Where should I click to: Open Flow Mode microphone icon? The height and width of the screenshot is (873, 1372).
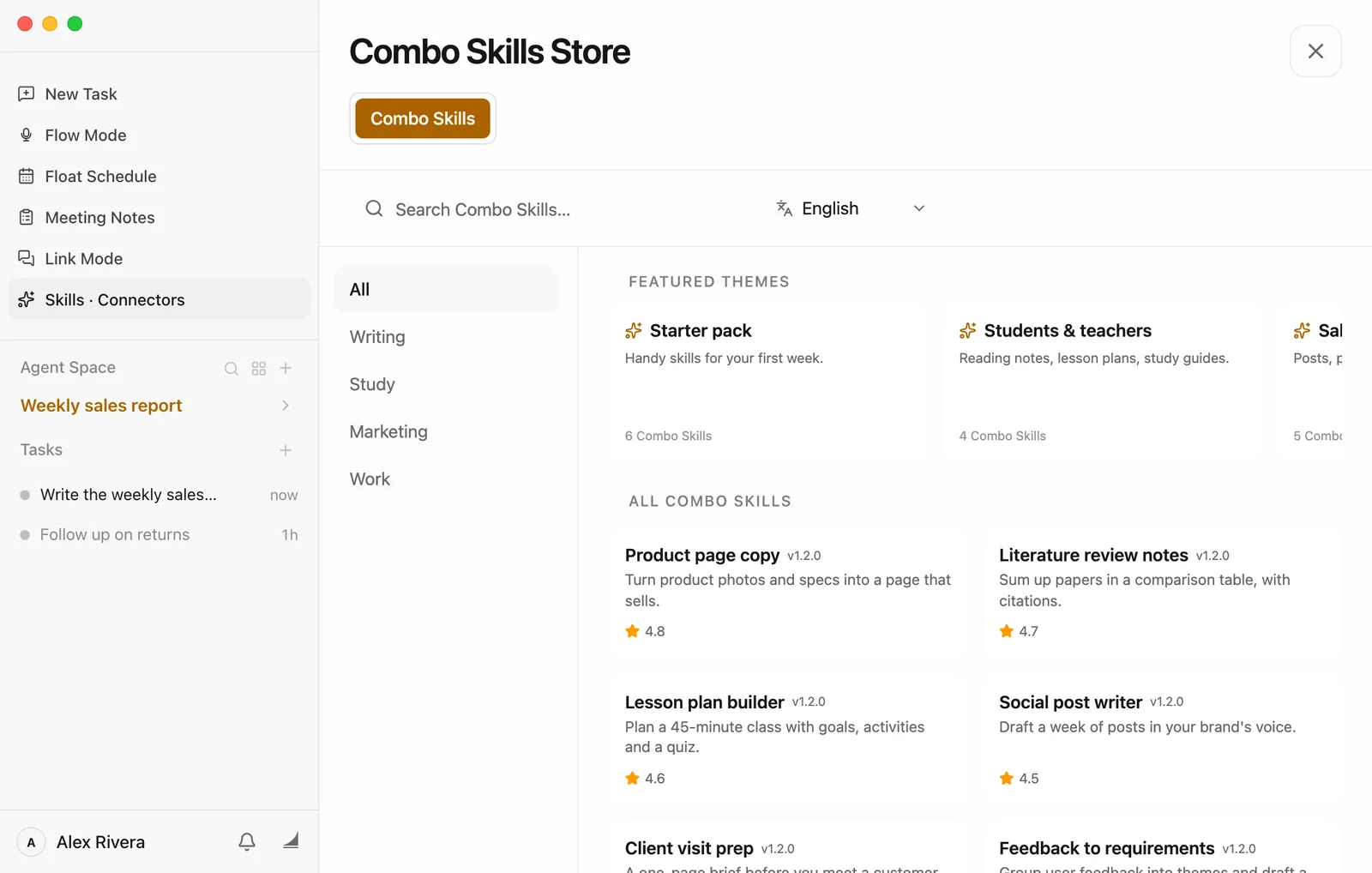coord(27,135)
